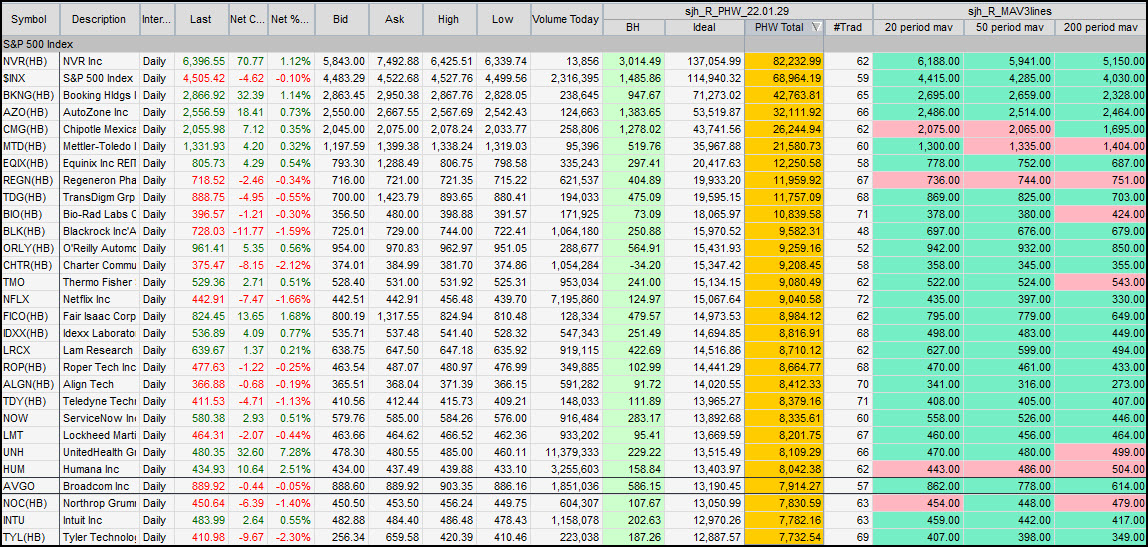Select the NVR(HB) symbol cell
This screenshot has height=547, width=1148.
(x=30, y=60)
